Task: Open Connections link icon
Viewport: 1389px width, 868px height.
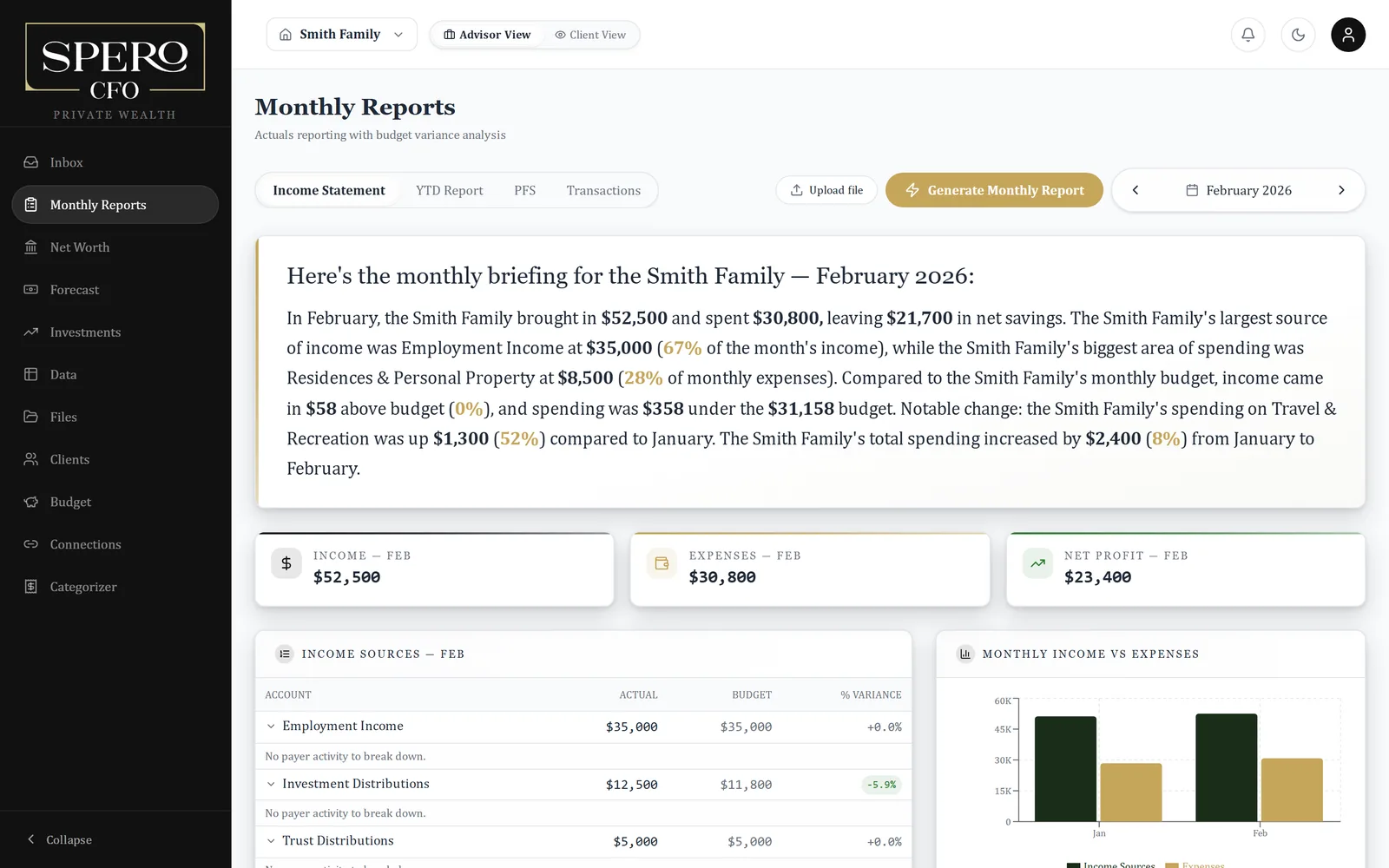Action: pos(31,544)
